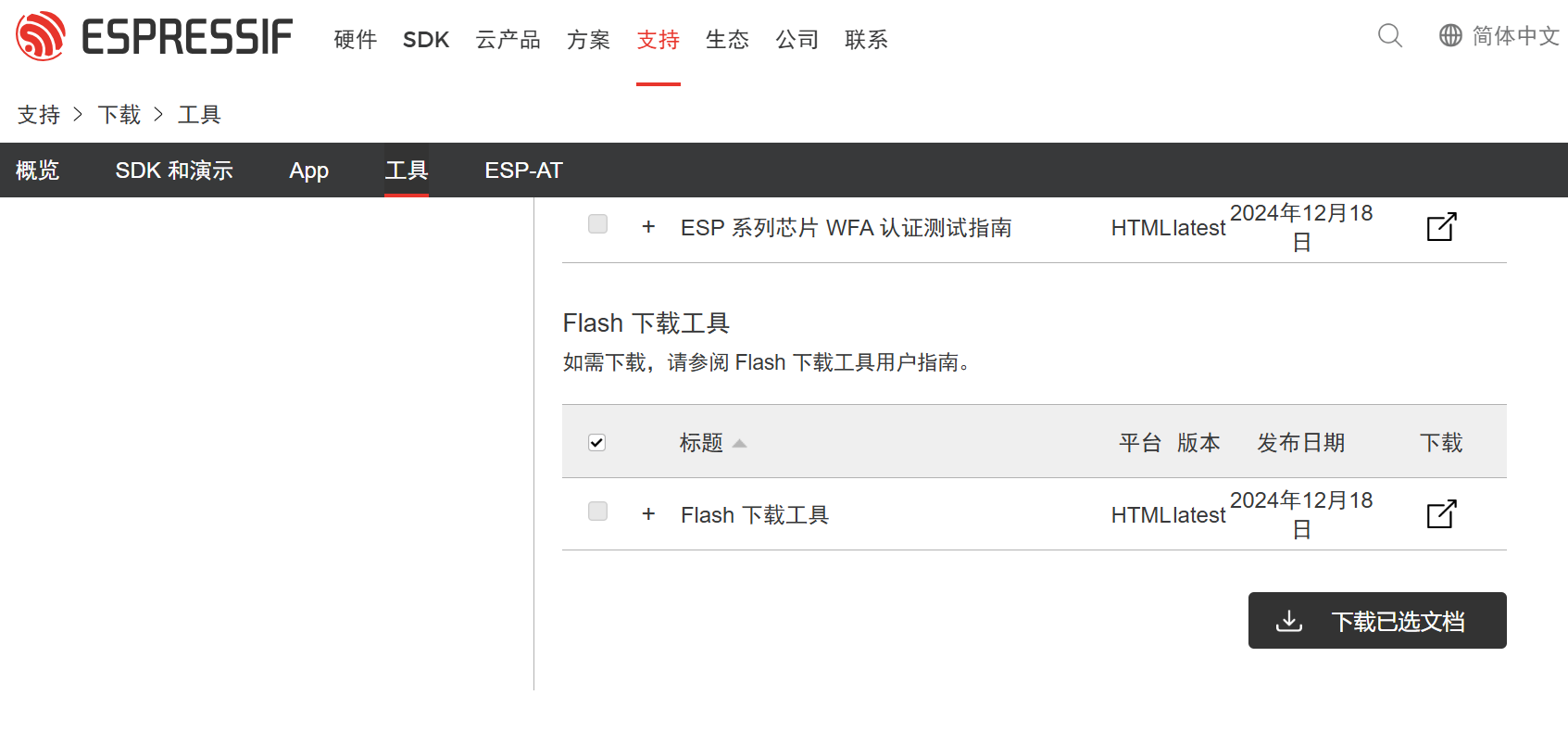Viewport: 1568px width, 733px height.
Task: Click the 发布日期 column header
Action: 1301,443
